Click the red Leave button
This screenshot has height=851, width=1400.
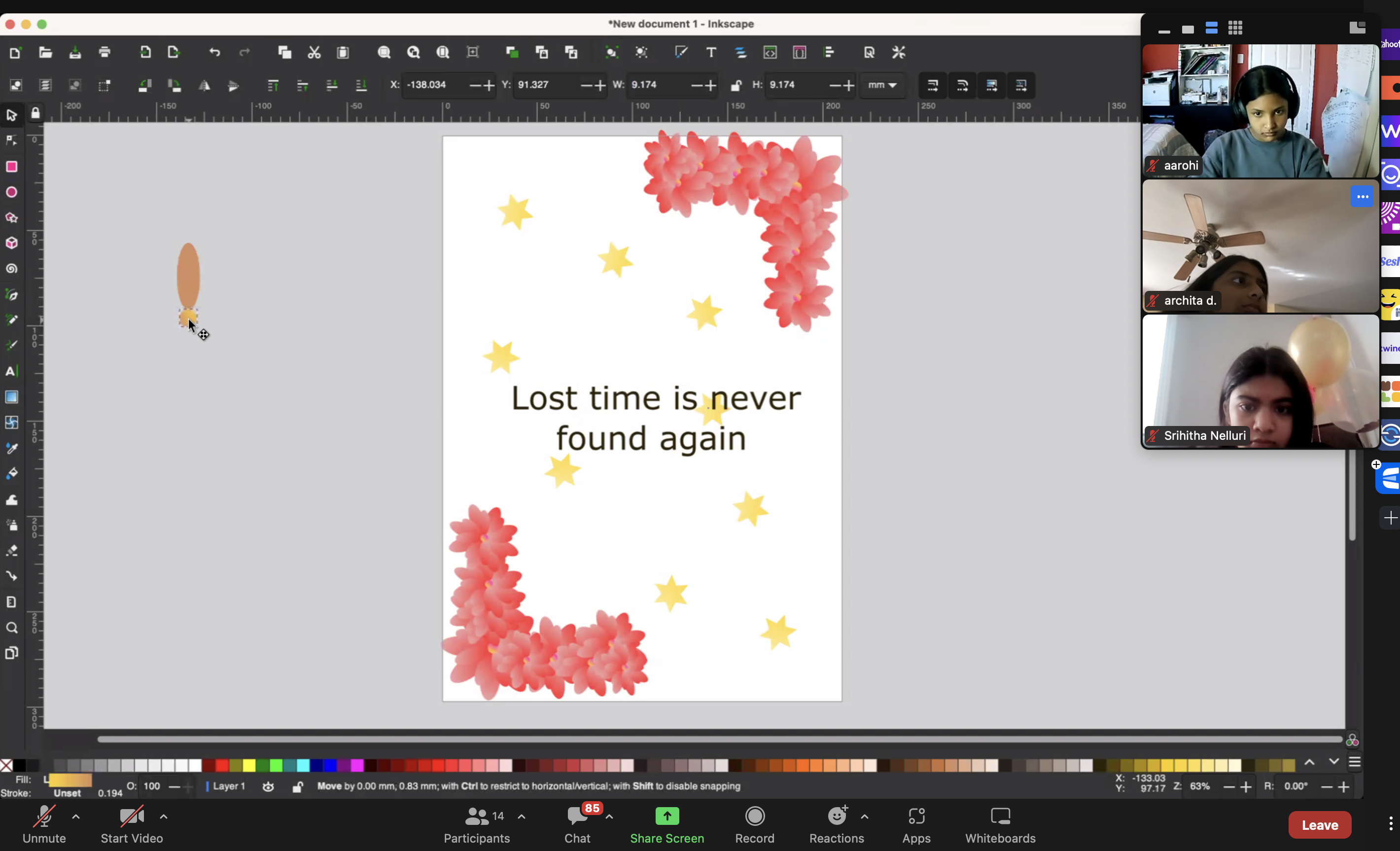point(1319,824)
